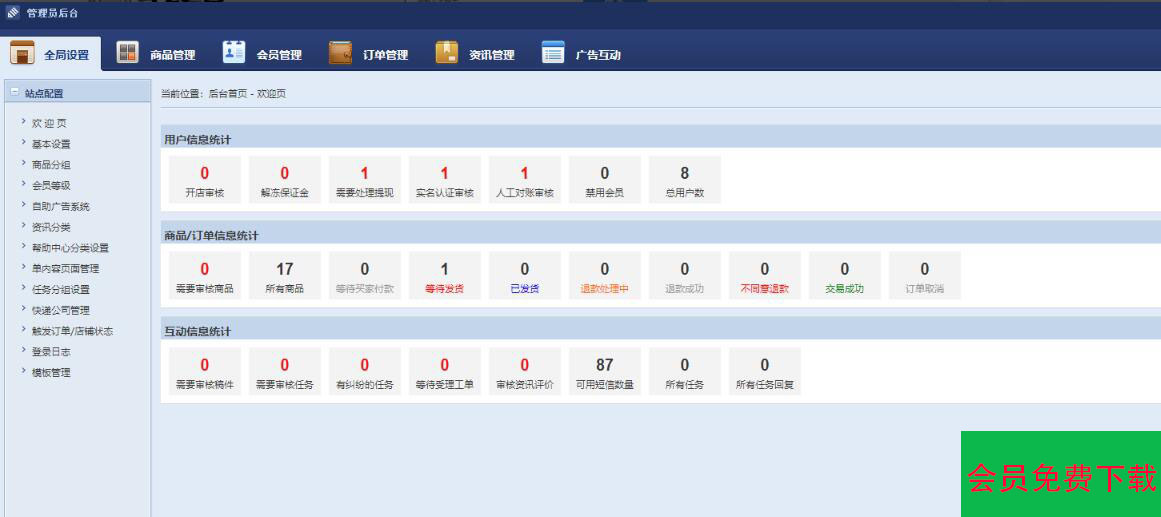This screenshot has height=517, width=1161.
Task: Collapse the 站点配置 sidebar section
Action: tap(15, 92)
